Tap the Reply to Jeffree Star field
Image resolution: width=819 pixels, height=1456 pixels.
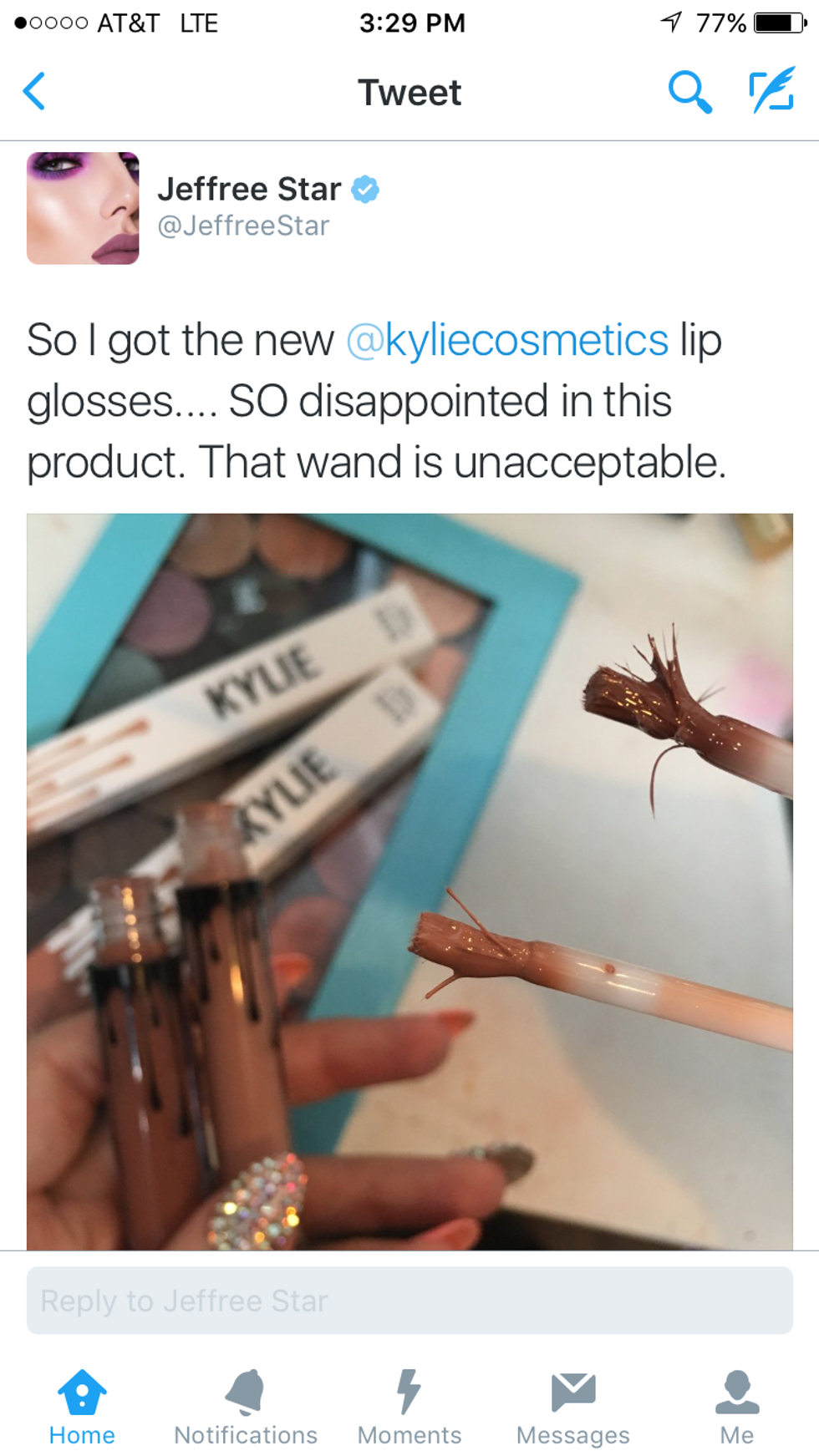click(x=409, y=1300)
